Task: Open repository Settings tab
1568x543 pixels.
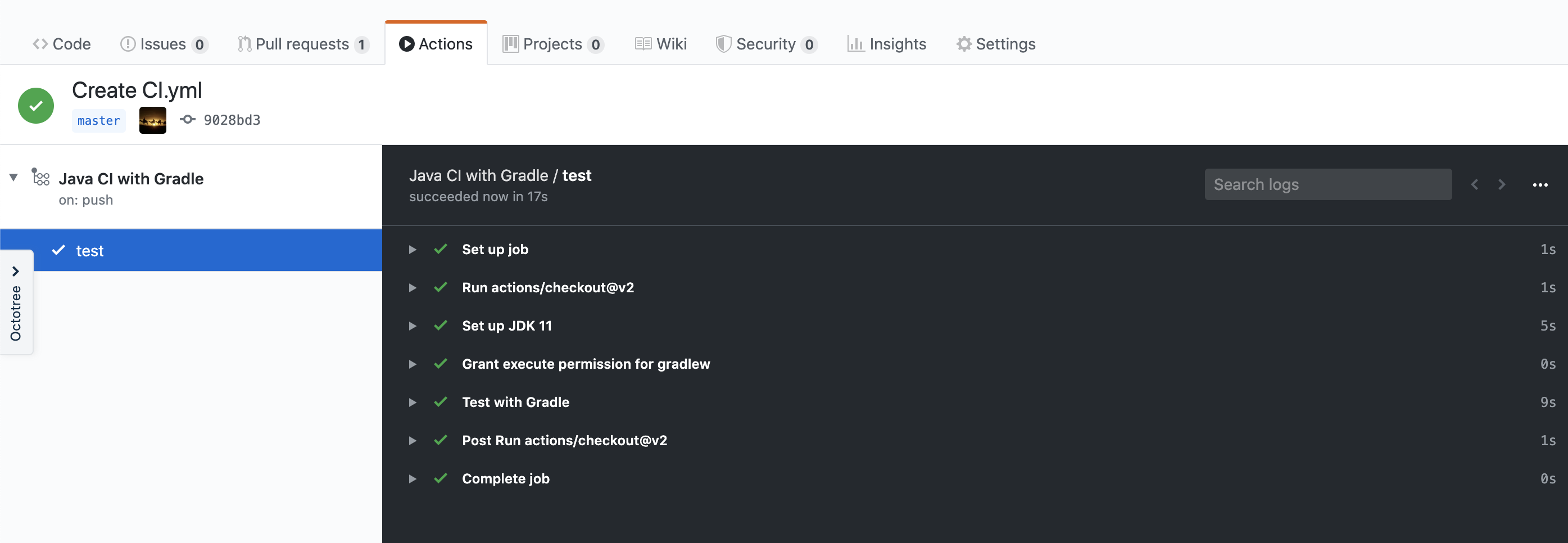Action: (996, 44)
